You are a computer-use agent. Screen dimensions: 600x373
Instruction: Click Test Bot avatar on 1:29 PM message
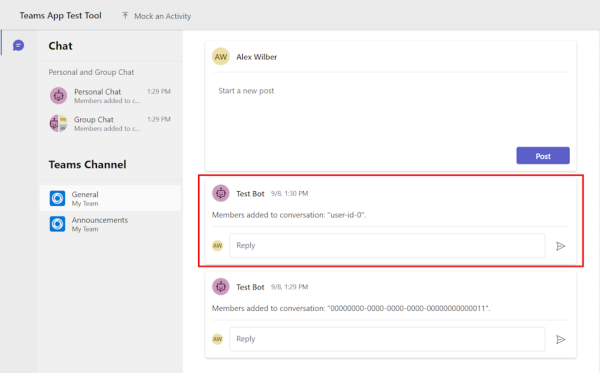(221, 287)
